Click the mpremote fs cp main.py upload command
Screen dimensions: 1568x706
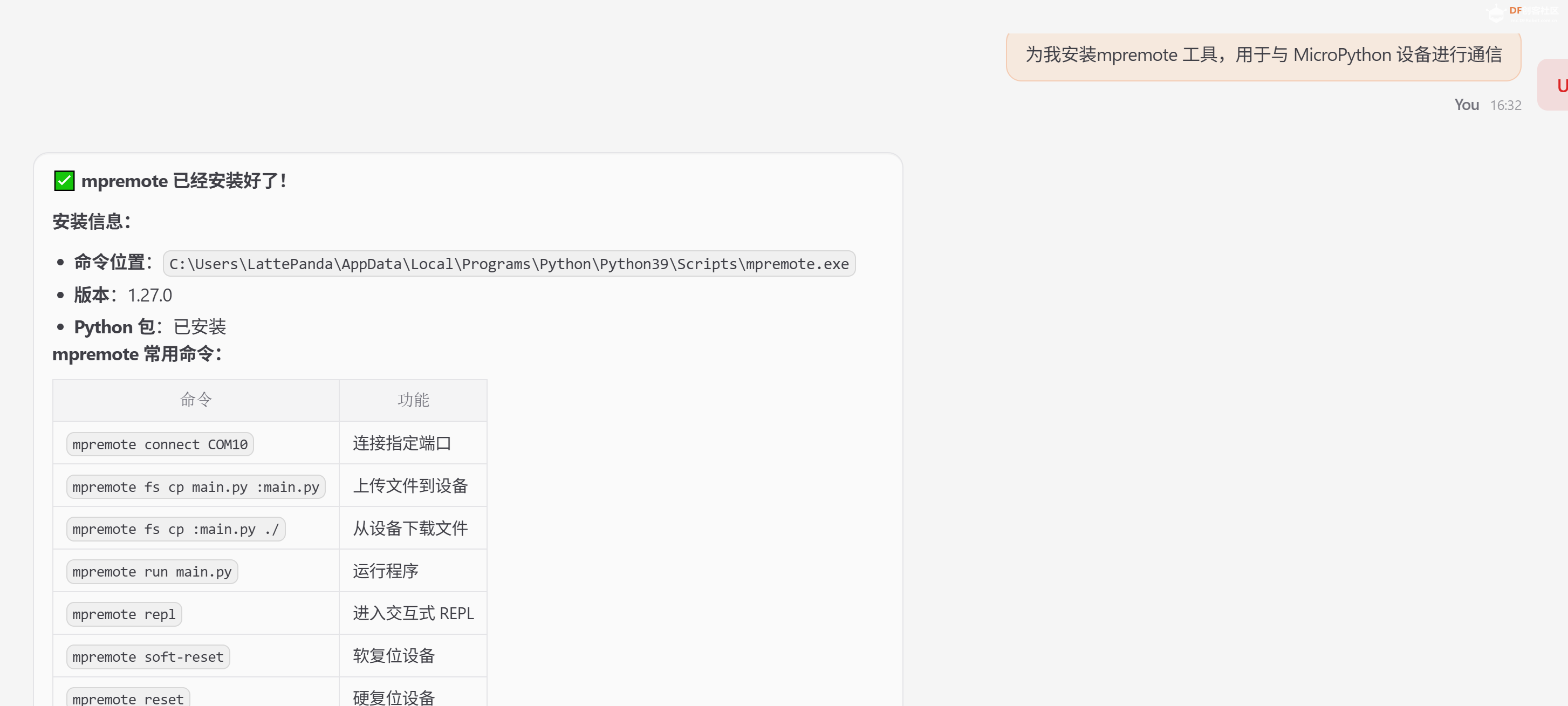[x=195, y=487]
